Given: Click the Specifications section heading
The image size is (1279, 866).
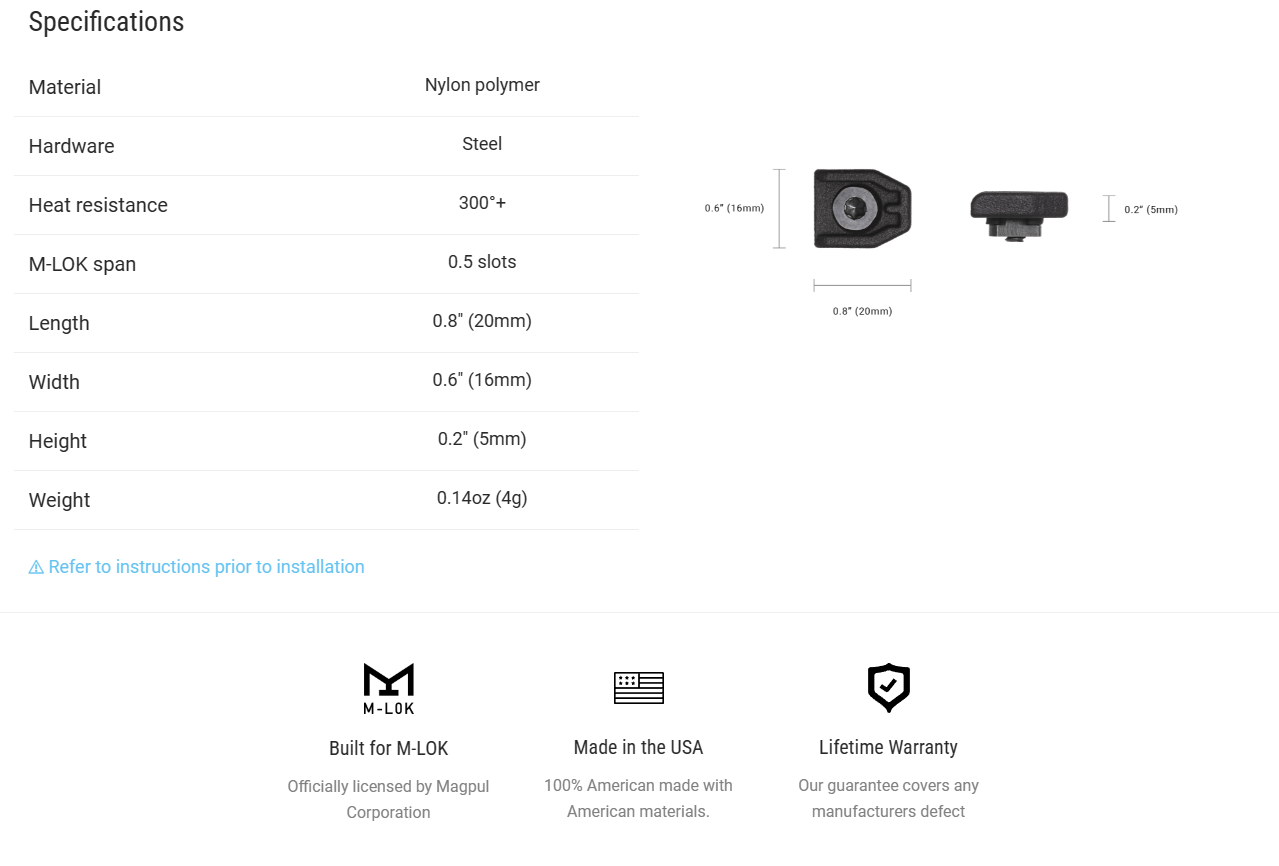Looking at the screenshot, I should click(106, 22).
